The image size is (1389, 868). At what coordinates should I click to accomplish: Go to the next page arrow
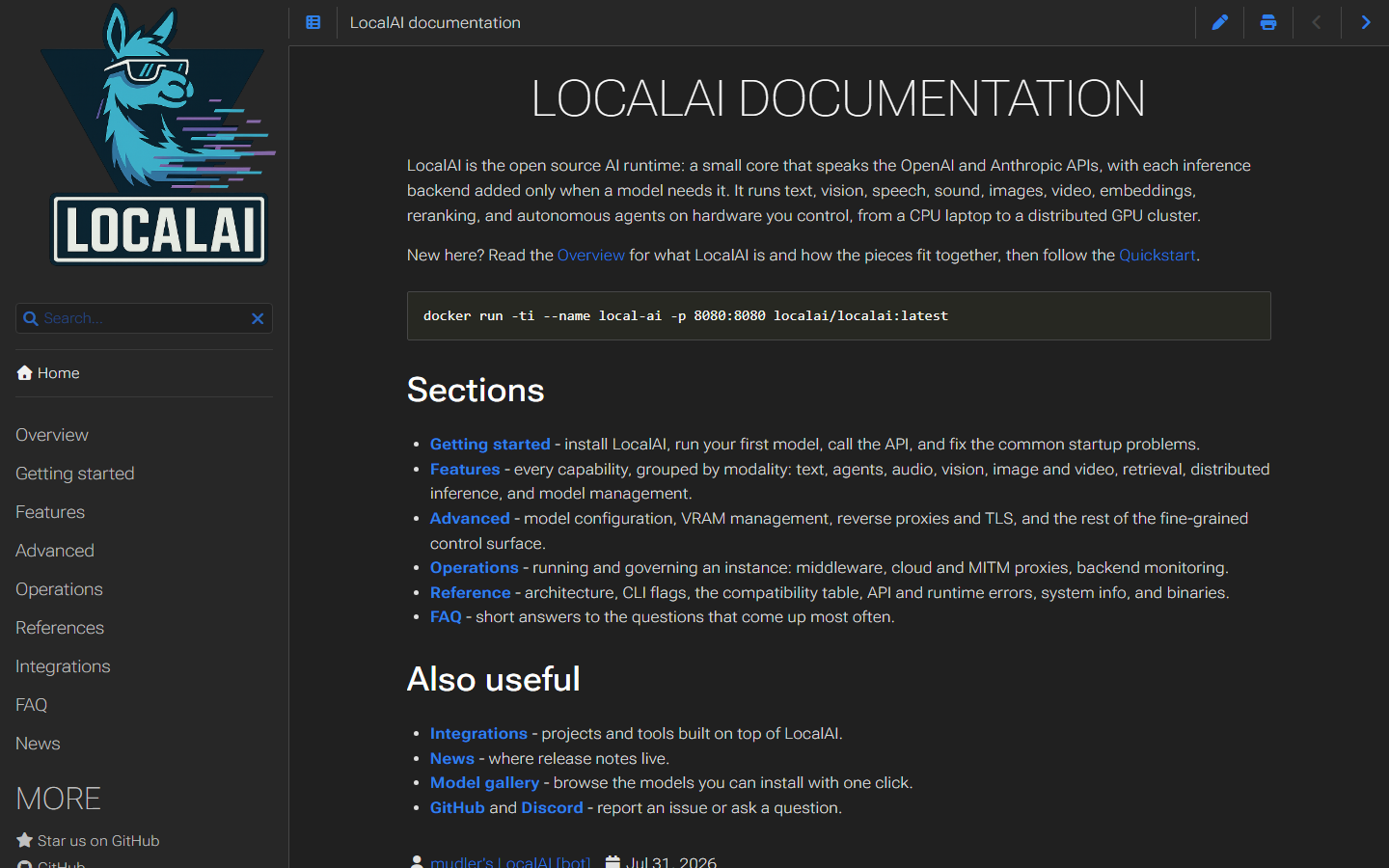1365,22
